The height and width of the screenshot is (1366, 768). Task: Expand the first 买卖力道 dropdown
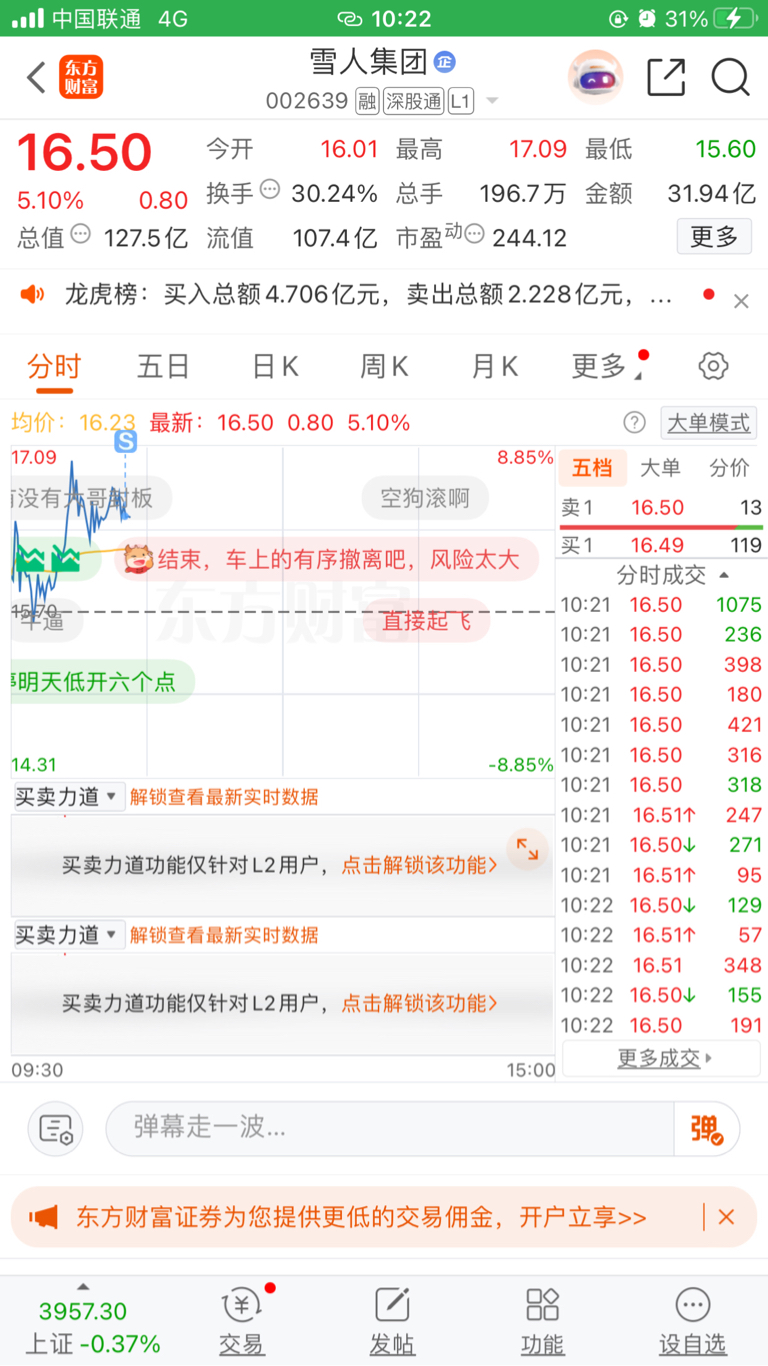pyautogui.click(x=68, y=796)
